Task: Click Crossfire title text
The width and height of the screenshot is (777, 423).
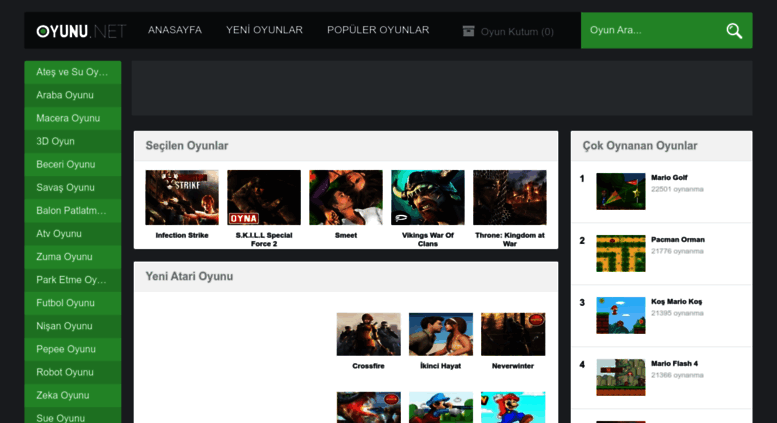Action: 368,366
